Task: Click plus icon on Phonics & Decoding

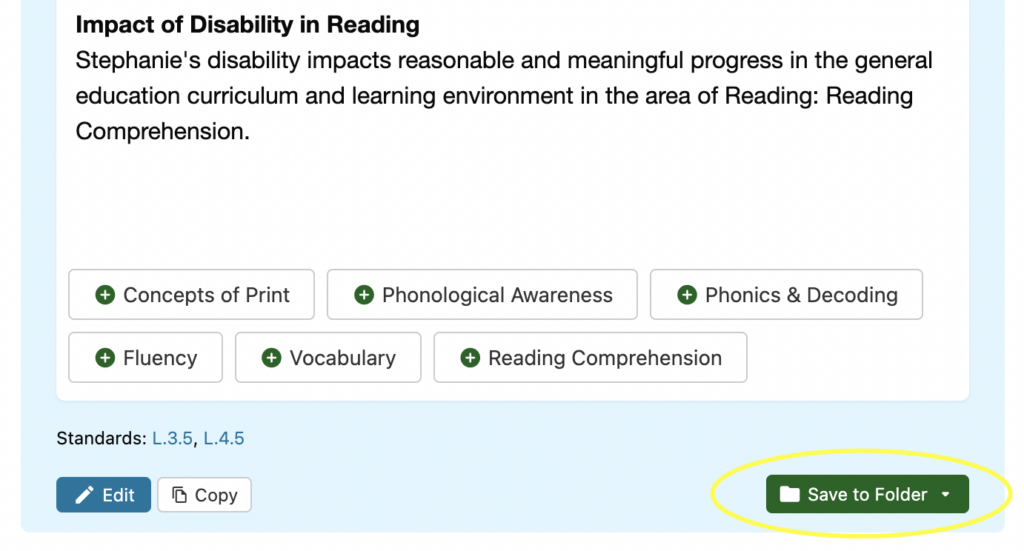Action: click(x=687, y=295)
